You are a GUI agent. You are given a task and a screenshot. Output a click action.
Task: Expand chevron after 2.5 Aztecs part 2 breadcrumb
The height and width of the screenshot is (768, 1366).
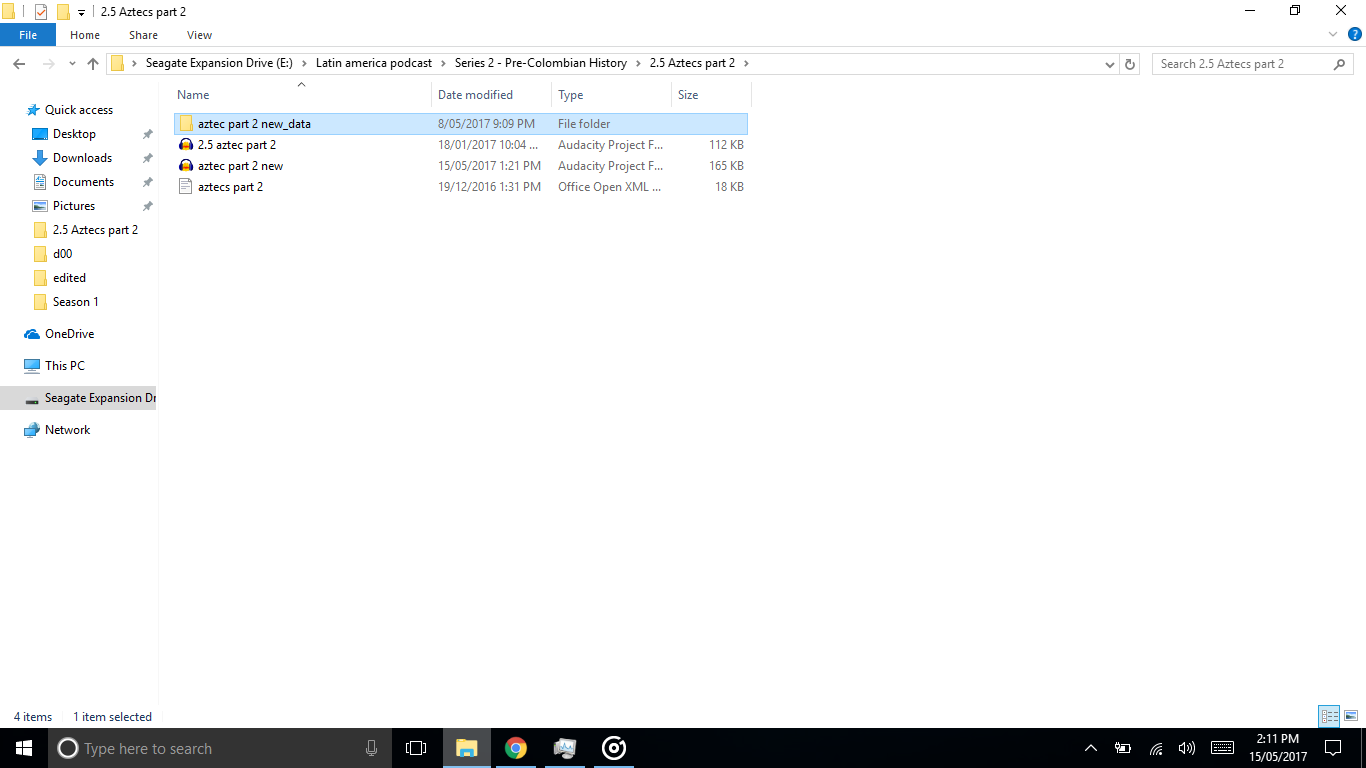point(746,63)
